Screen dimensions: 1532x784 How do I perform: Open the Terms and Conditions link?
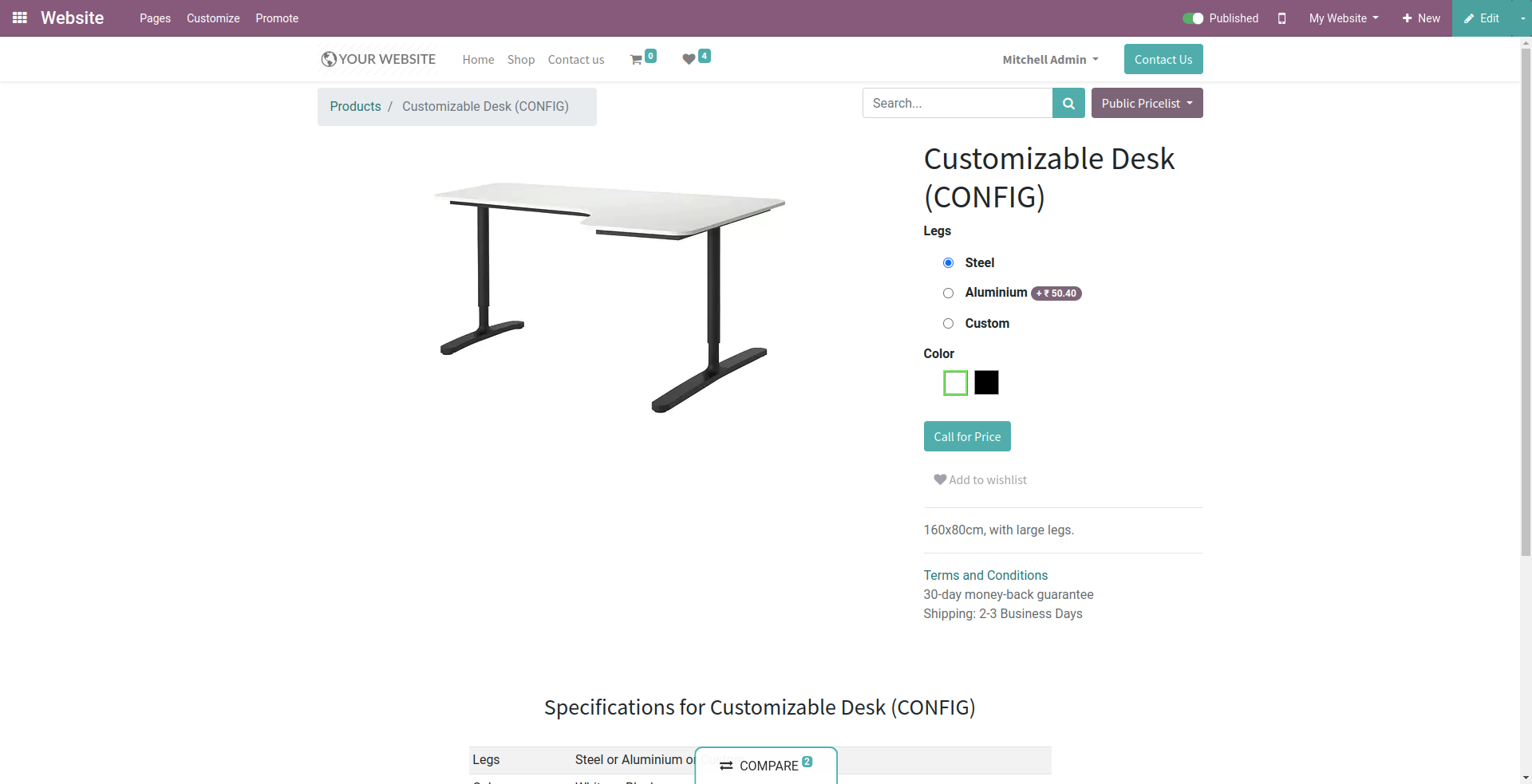click(985, 575)
